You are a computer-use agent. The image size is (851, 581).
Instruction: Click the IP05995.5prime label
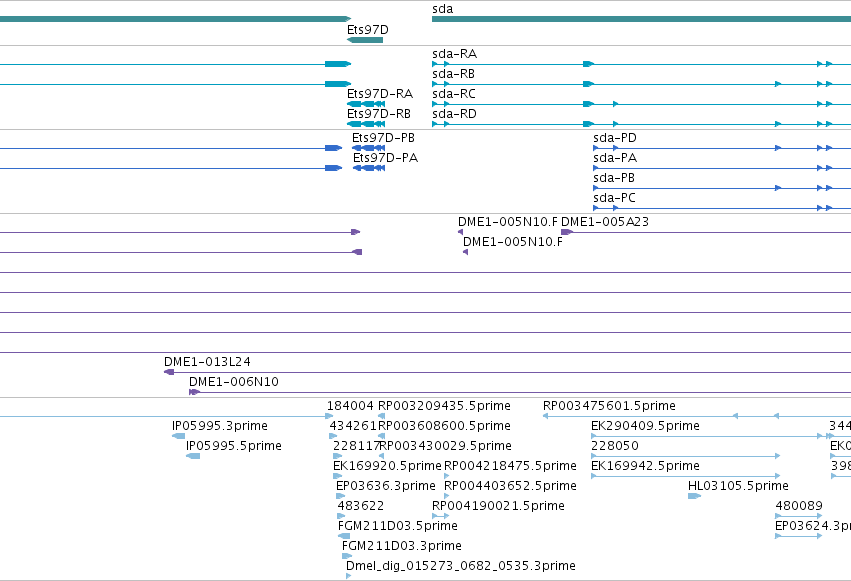point(234,446)
